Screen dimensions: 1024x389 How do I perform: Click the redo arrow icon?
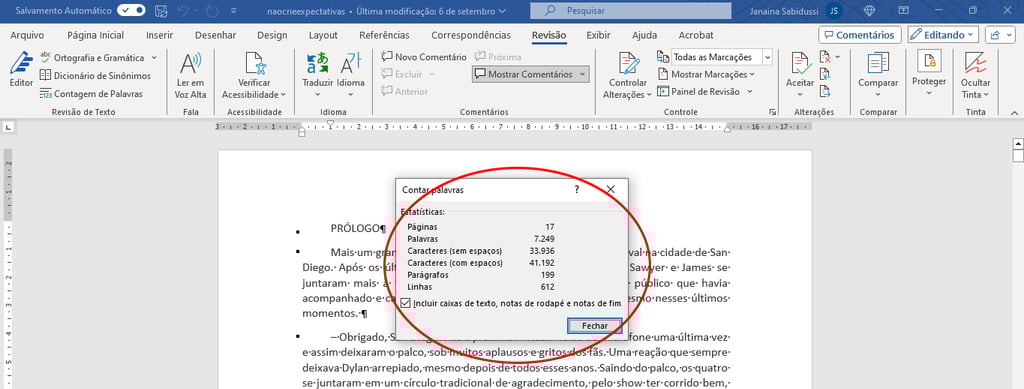tap(211, 10)
